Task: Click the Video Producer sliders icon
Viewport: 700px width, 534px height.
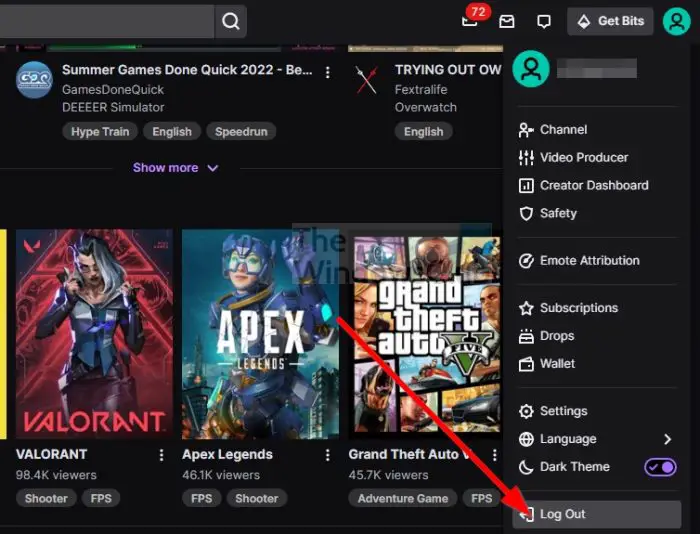Action: [x=526, y=158]
